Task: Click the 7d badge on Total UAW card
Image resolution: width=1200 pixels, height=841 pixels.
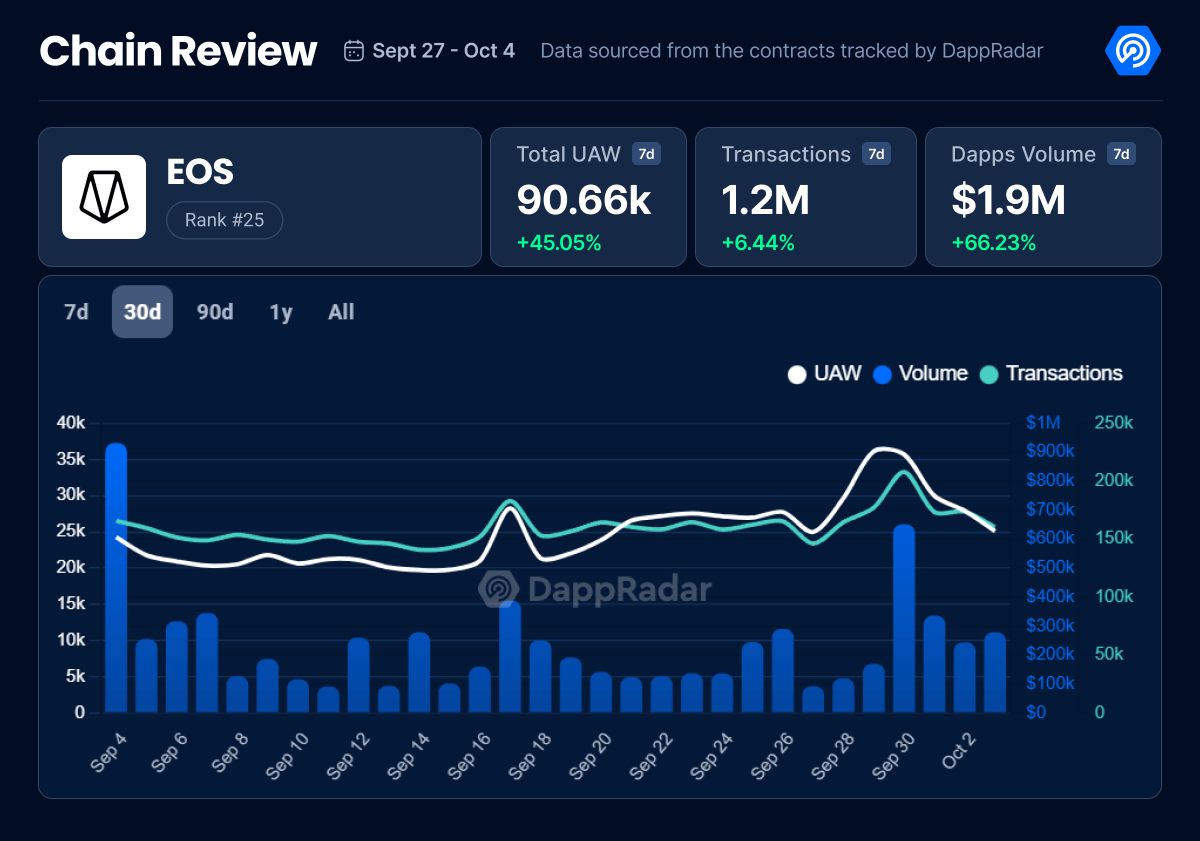Action: (645, 154)
